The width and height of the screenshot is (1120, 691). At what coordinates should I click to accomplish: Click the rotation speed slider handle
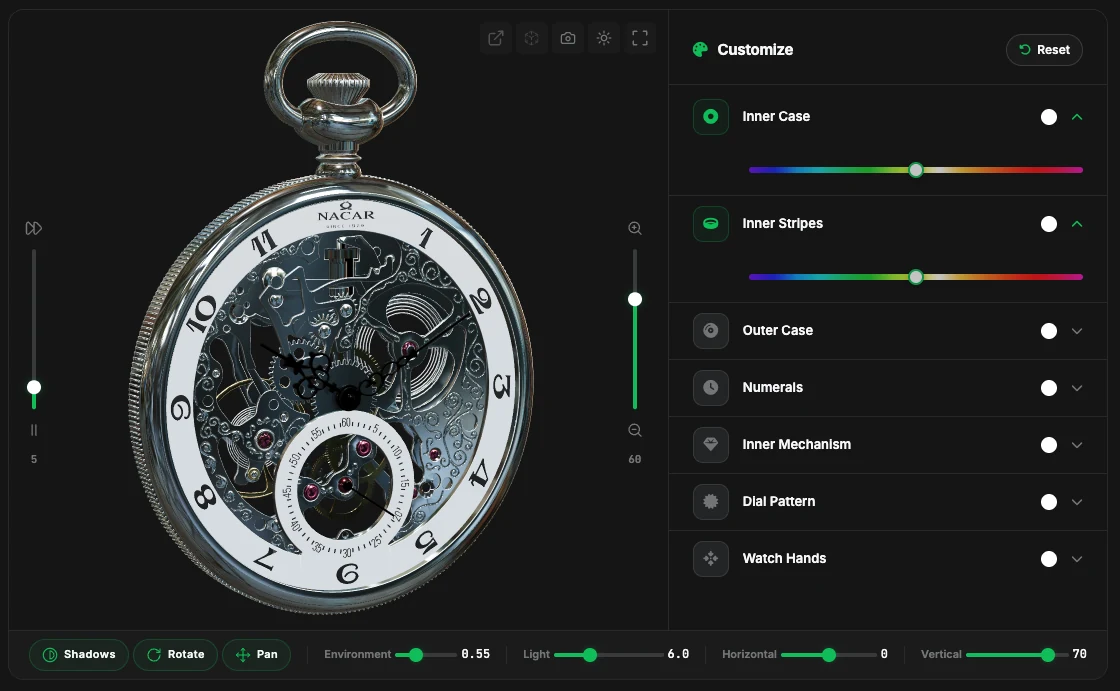[x=34, y=387]
